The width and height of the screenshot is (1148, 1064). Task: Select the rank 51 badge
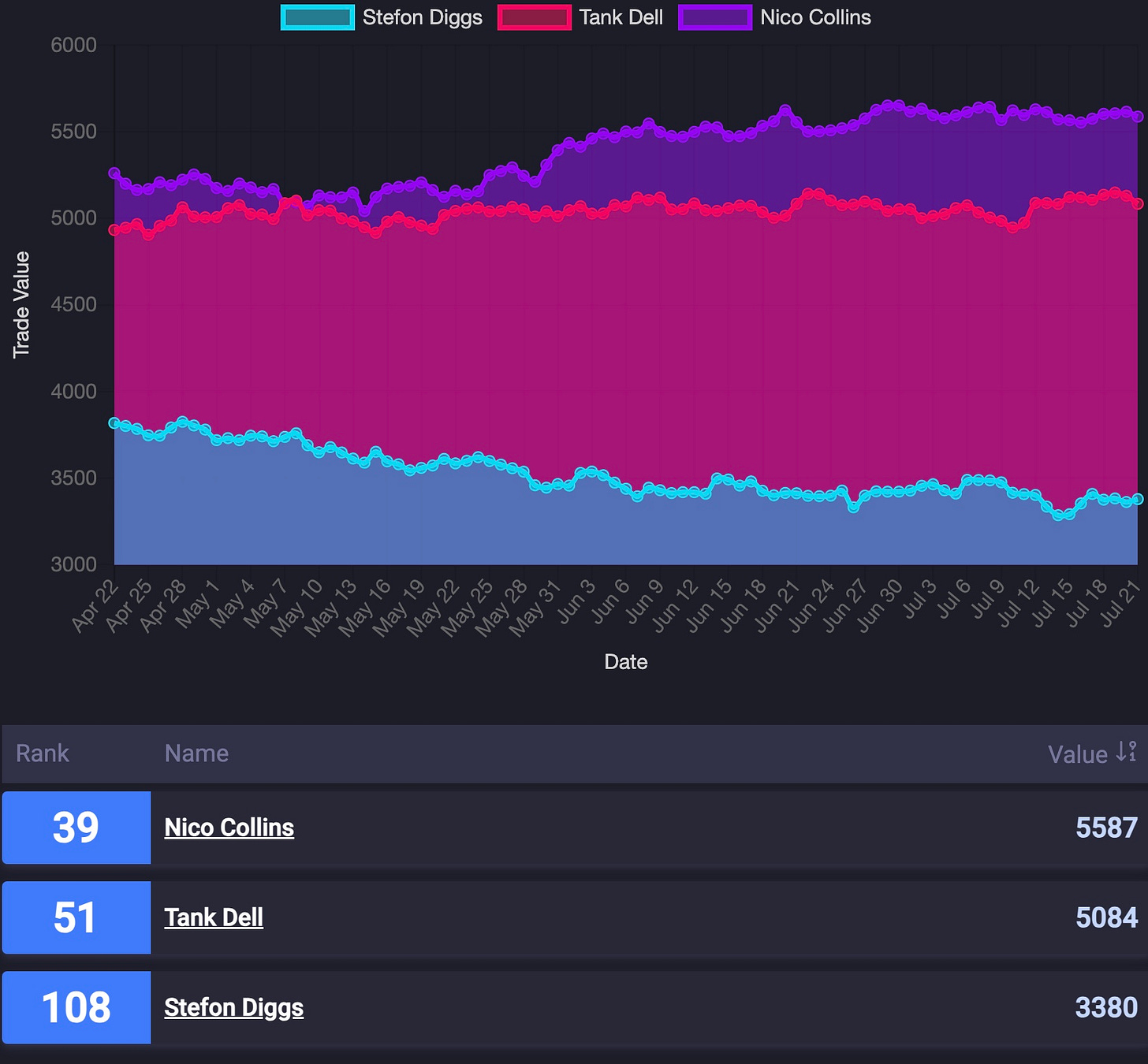(x=76, y=917)
